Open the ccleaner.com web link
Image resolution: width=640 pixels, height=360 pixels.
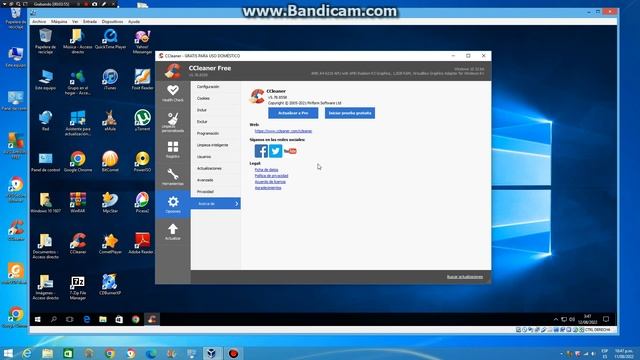283,131
